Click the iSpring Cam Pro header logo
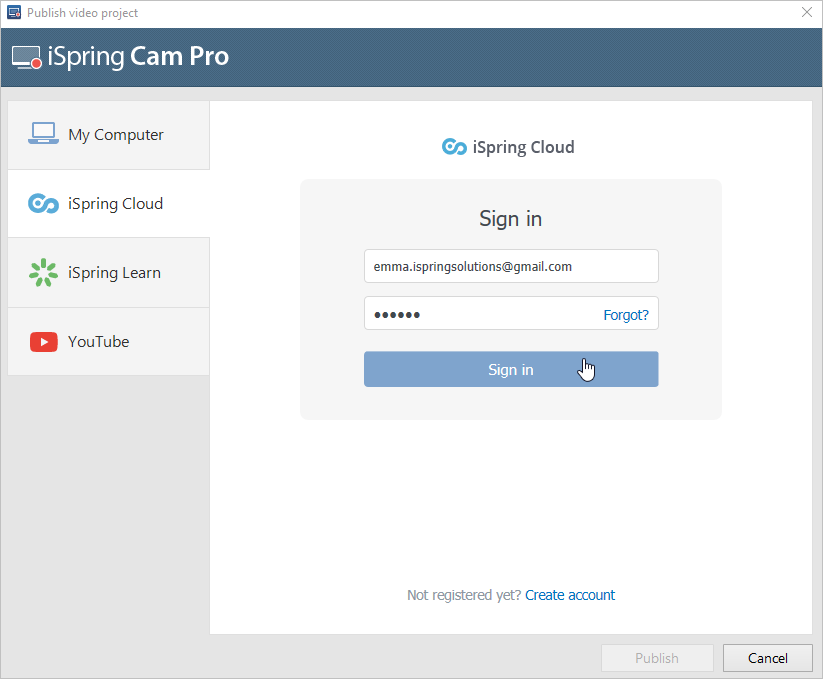 click(x=120, y=57)
